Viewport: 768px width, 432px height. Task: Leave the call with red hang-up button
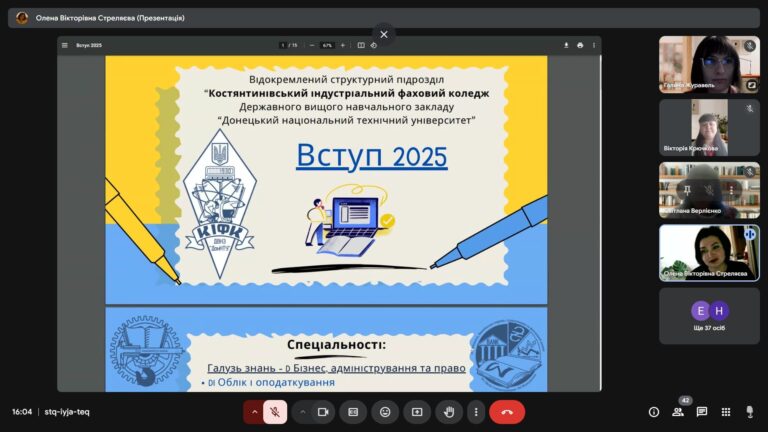tap(507, 412)
